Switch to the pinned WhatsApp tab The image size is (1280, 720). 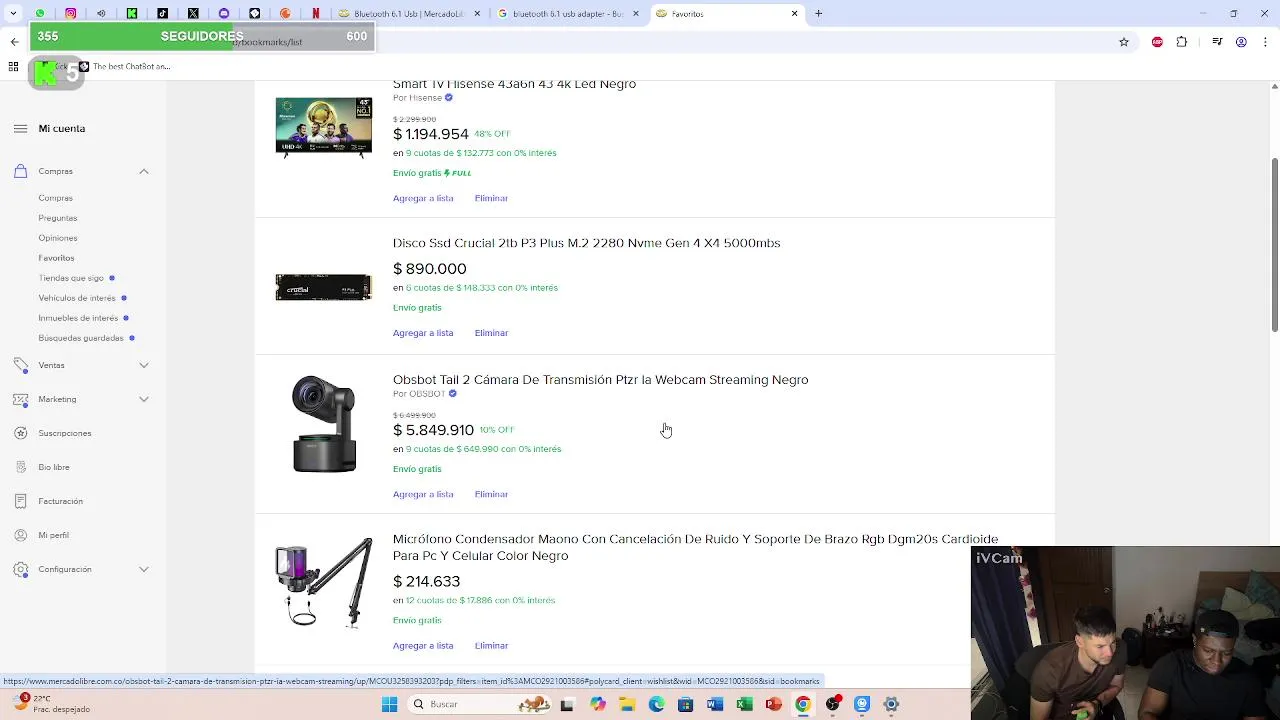tap(40, 14)
